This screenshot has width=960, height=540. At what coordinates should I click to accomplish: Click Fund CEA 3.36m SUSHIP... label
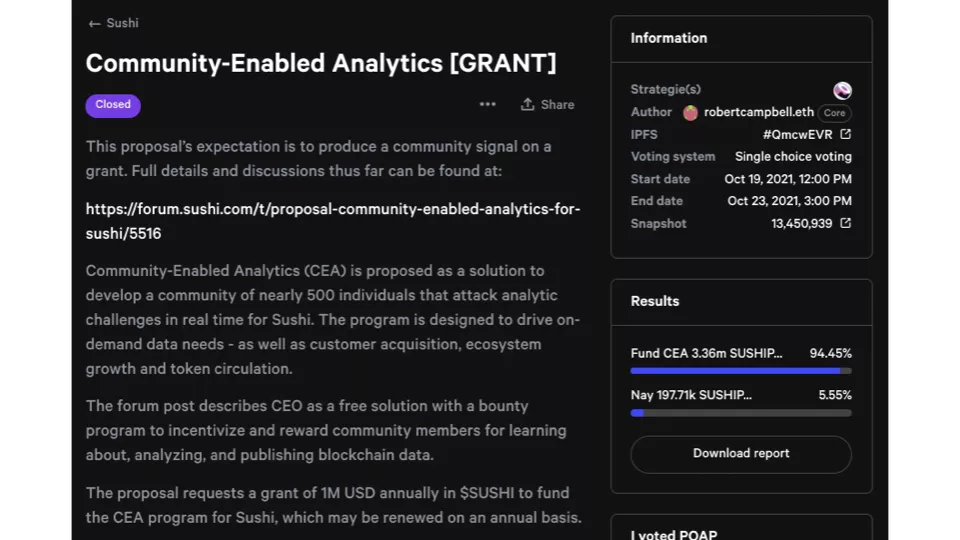coord(707,353)
